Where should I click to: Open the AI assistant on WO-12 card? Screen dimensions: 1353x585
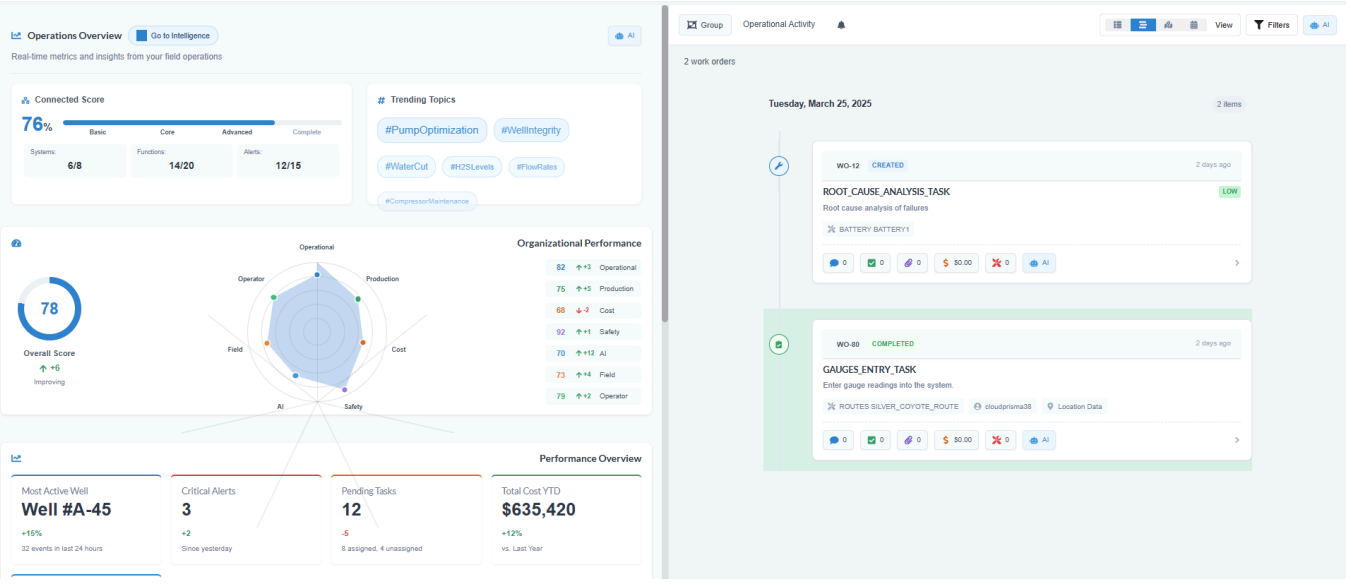[1038, 262]
